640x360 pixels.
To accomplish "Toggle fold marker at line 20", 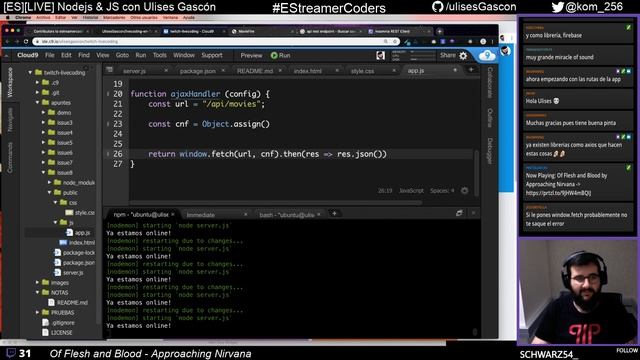I will click(x=108, y=94).
